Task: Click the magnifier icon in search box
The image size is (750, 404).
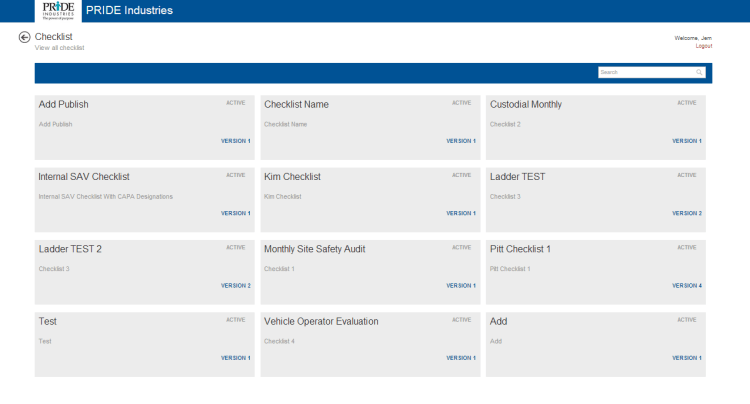Action: tap(699, 72)
